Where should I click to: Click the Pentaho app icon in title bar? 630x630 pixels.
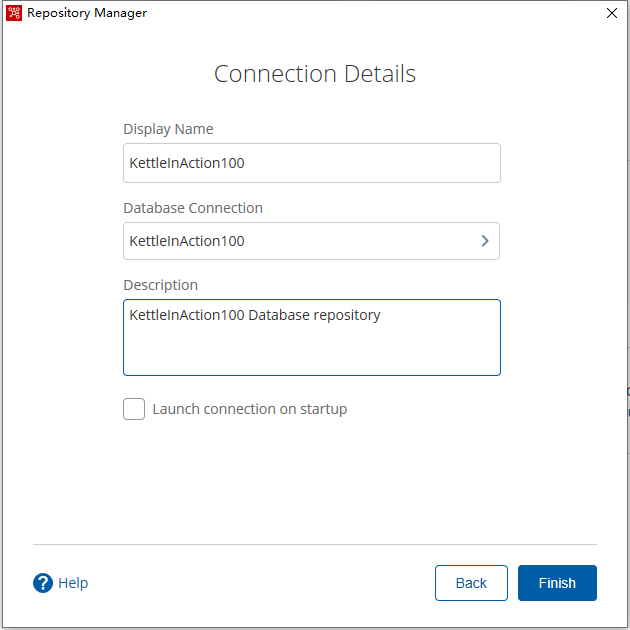(14, 13)
